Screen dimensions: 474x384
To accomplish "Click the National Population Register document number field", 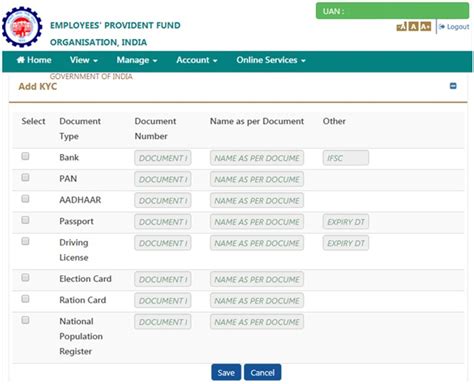I will [x=163, y=322].
